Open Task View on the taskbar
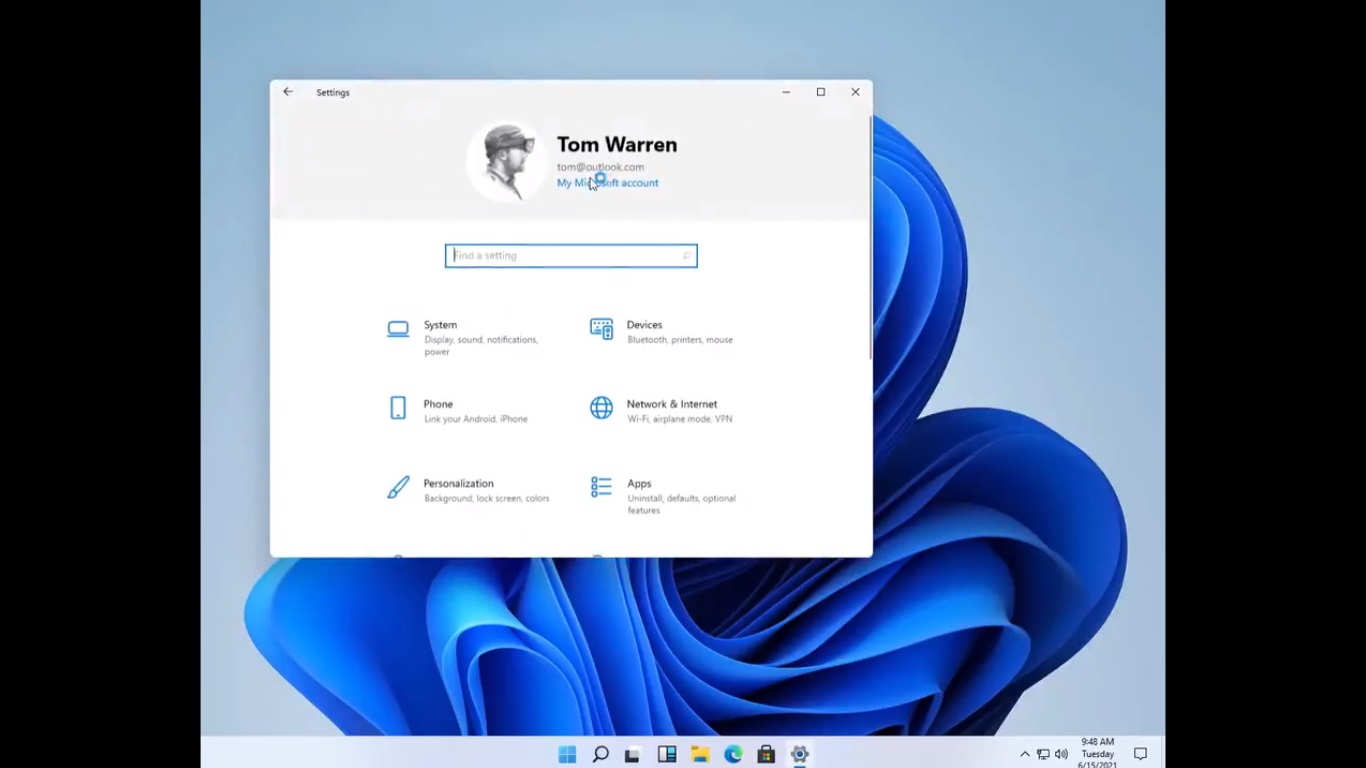The height and width of the screenshot is (768, 1366). pyautogui.click(x=632, y=755)
